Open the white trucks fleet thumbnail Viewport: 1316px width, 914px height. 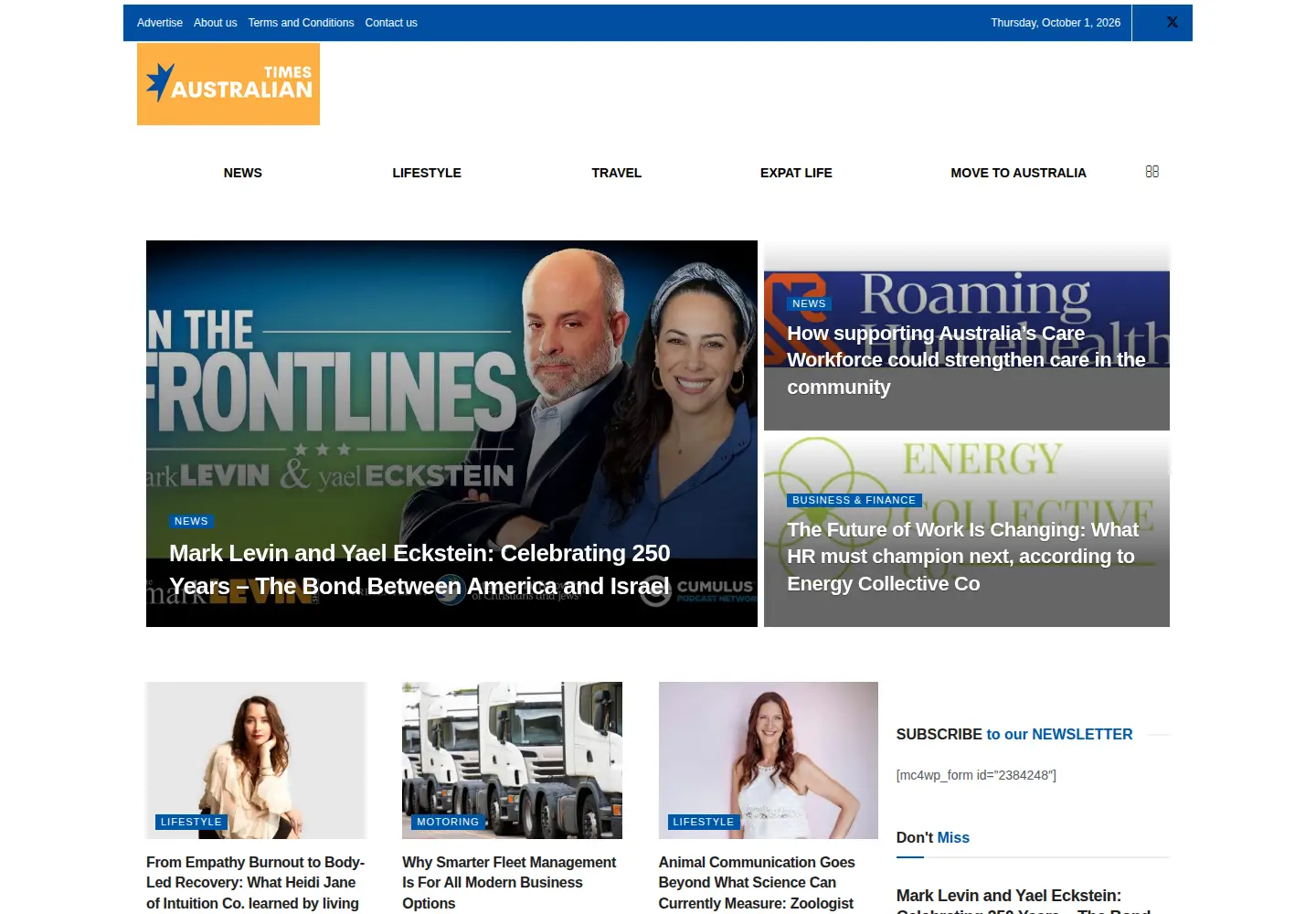pyautogui.click(x=512, y=760)
